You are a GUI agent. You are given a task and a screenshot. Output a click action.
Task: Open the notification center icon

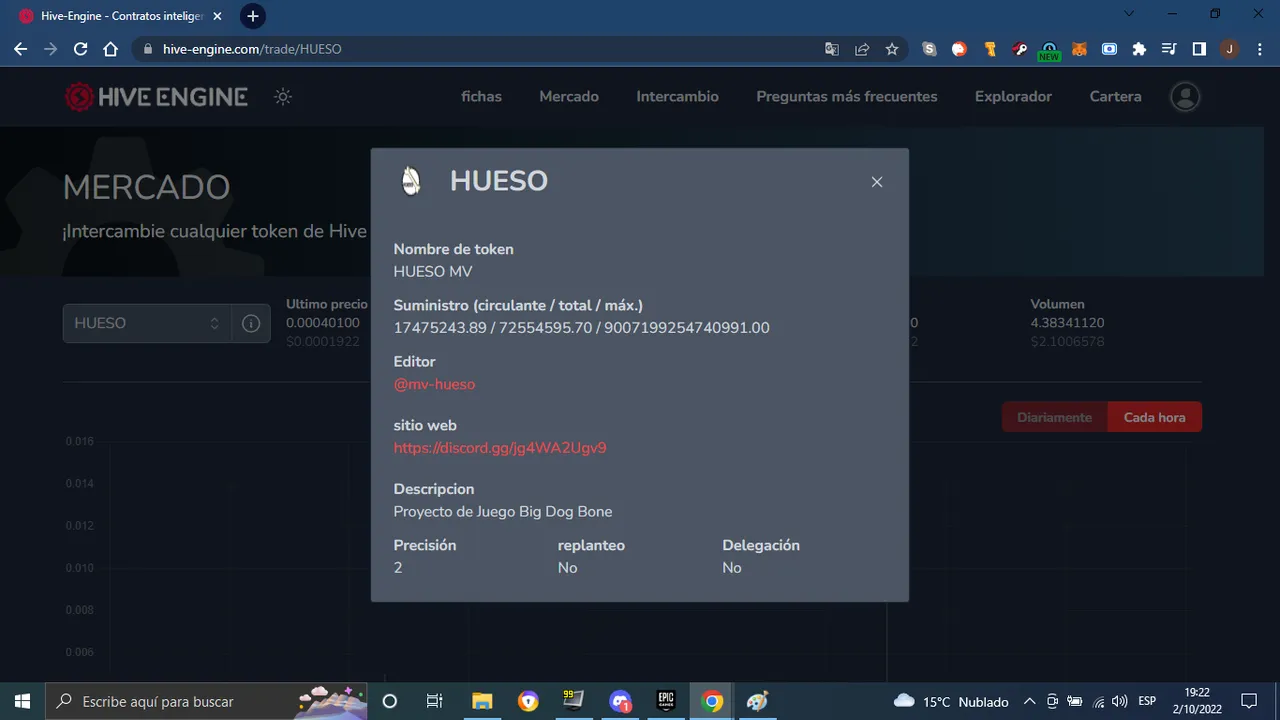pyautogui.click(x=1248, y=701)
